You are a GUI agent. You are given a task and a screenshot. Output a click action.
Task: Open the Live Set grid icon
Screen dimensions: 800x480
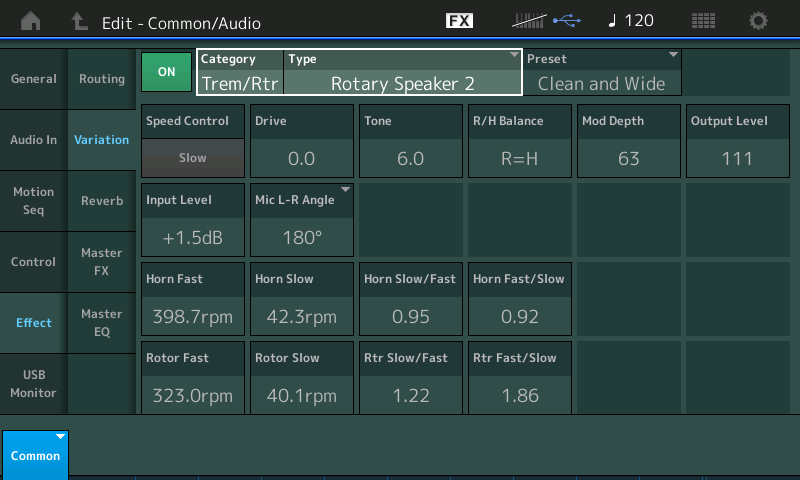point(703,21)
